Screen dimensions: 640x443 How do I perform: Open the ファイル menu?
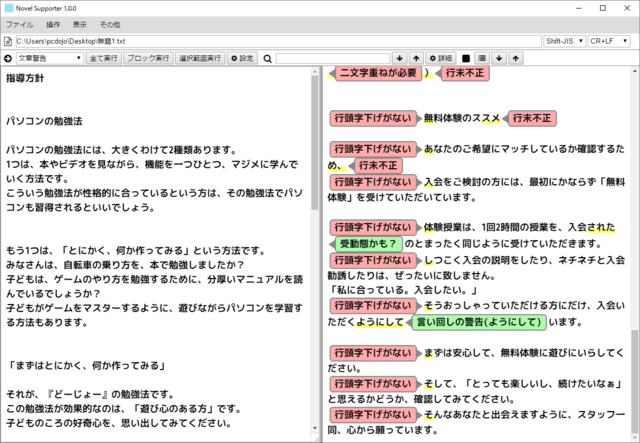(x=20, y=23)
